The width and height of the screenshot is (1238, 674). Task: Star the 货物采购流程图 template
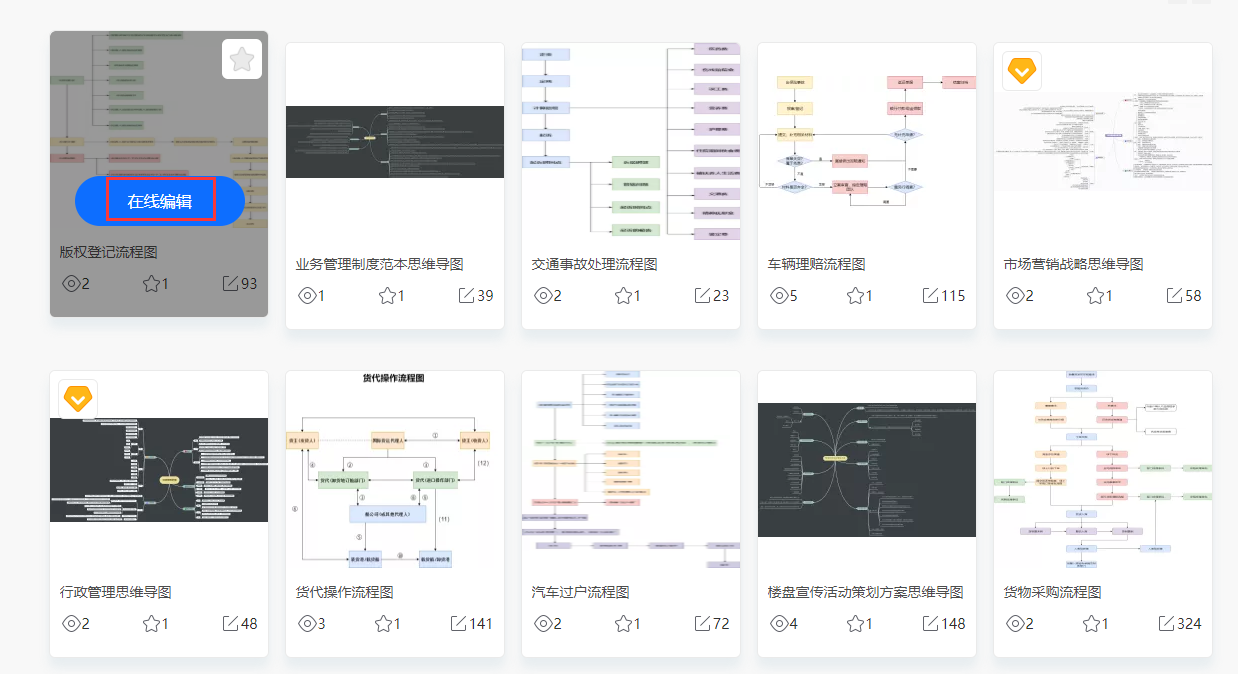pos(1092,623)
